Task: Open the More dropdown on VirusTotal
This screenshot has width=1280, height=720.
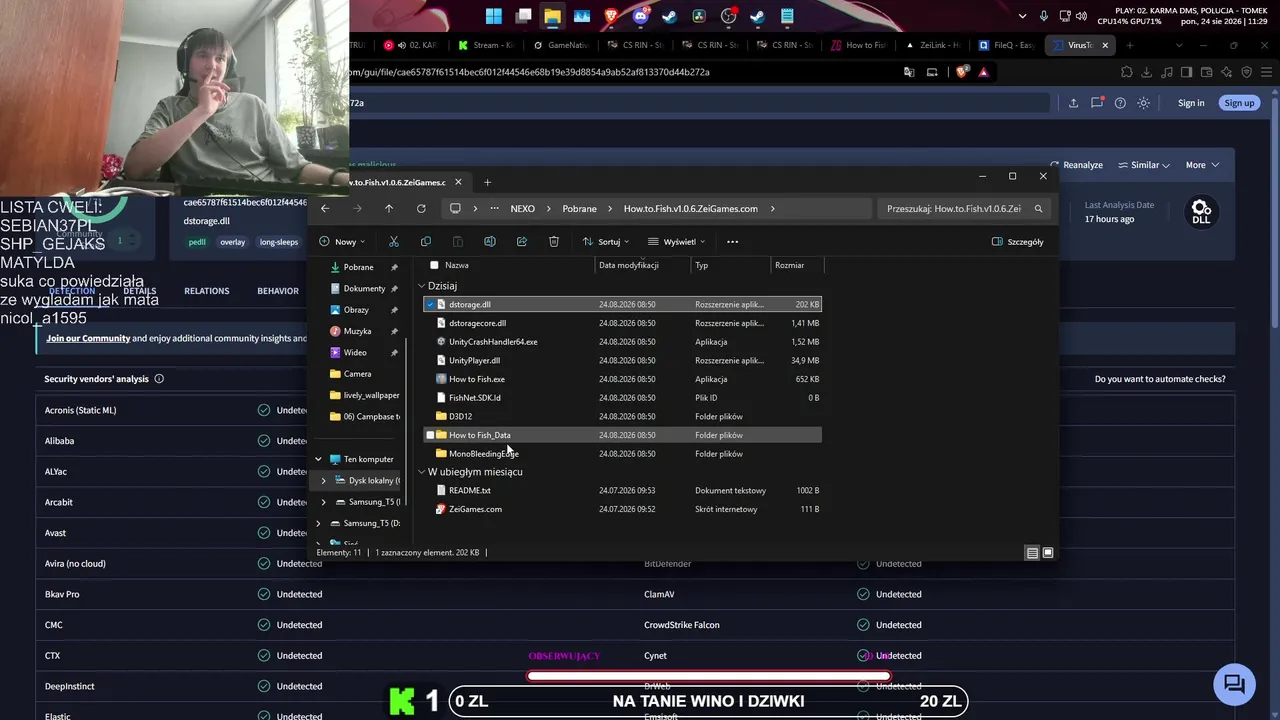Action: pyautogui.click(x=1202, y=165)
